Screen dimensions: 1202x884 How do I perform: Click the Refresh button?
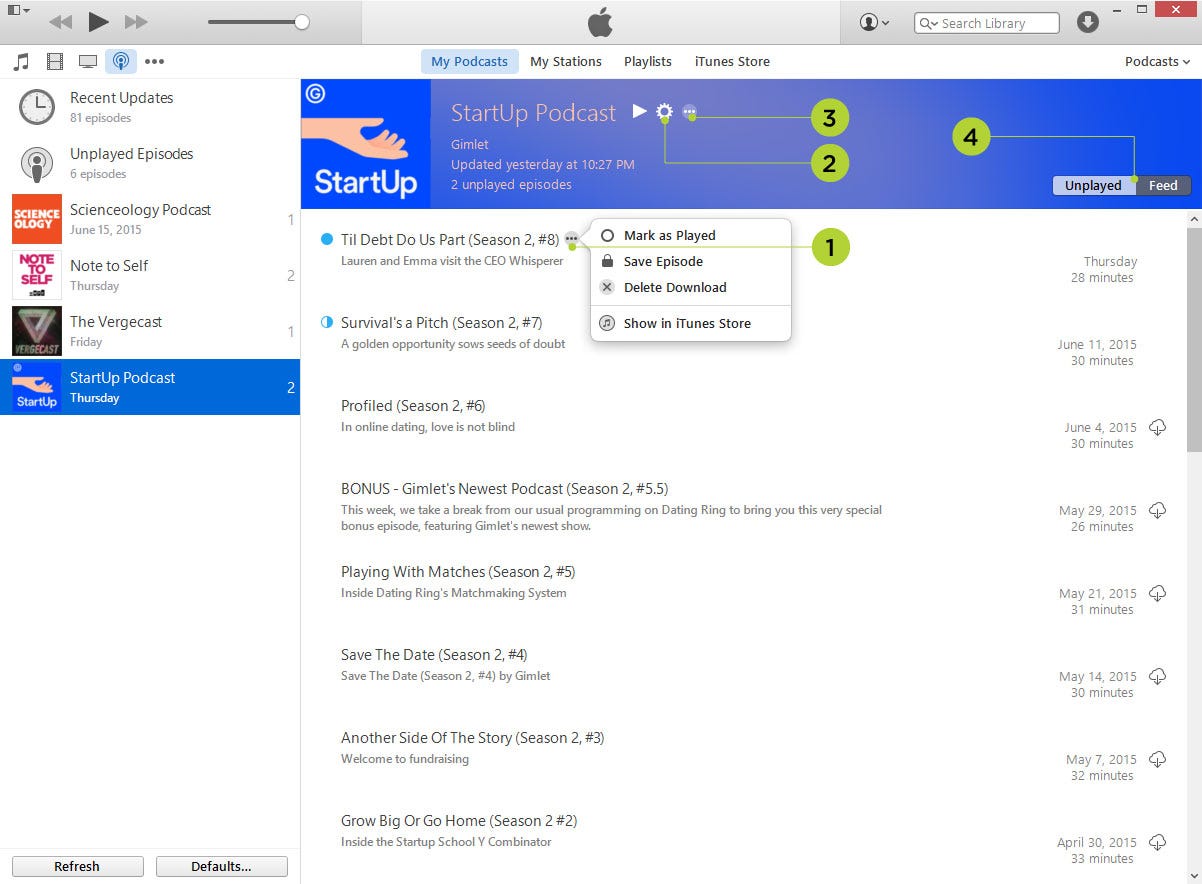(x=77, y=867)
